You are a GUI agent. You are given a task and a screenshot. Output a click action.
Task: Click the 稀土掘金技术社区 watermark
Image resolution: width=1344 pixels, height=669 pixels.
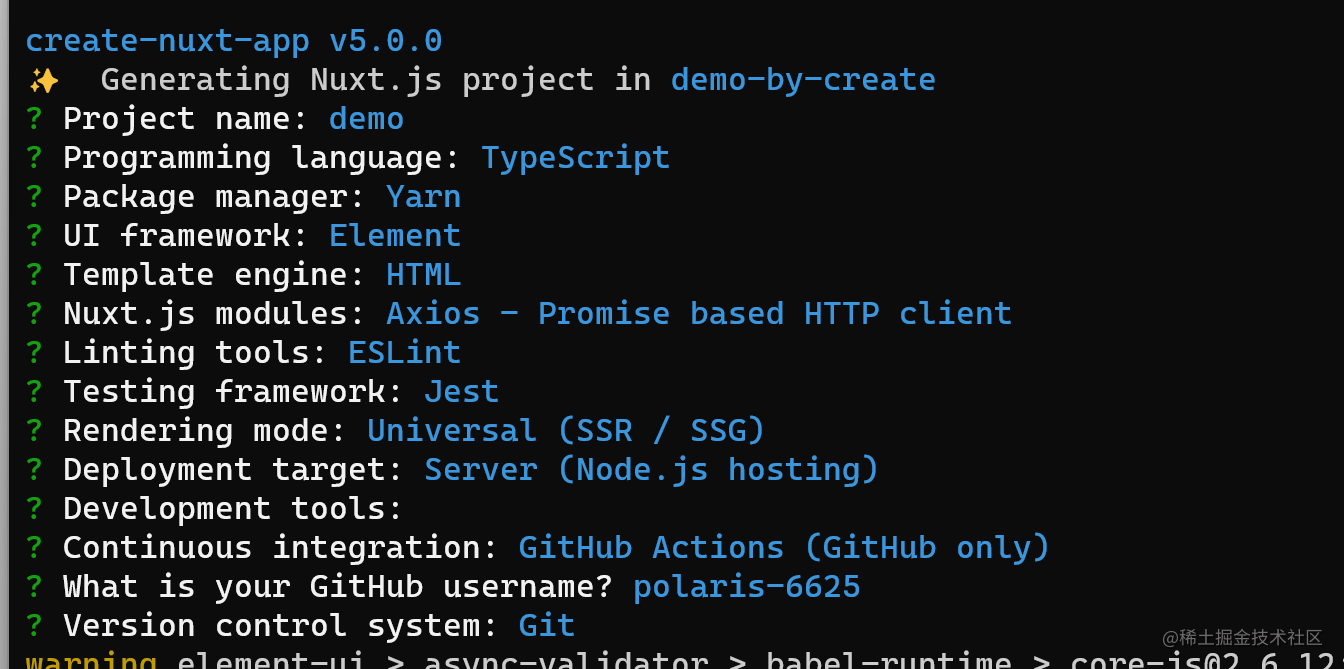1241,638
